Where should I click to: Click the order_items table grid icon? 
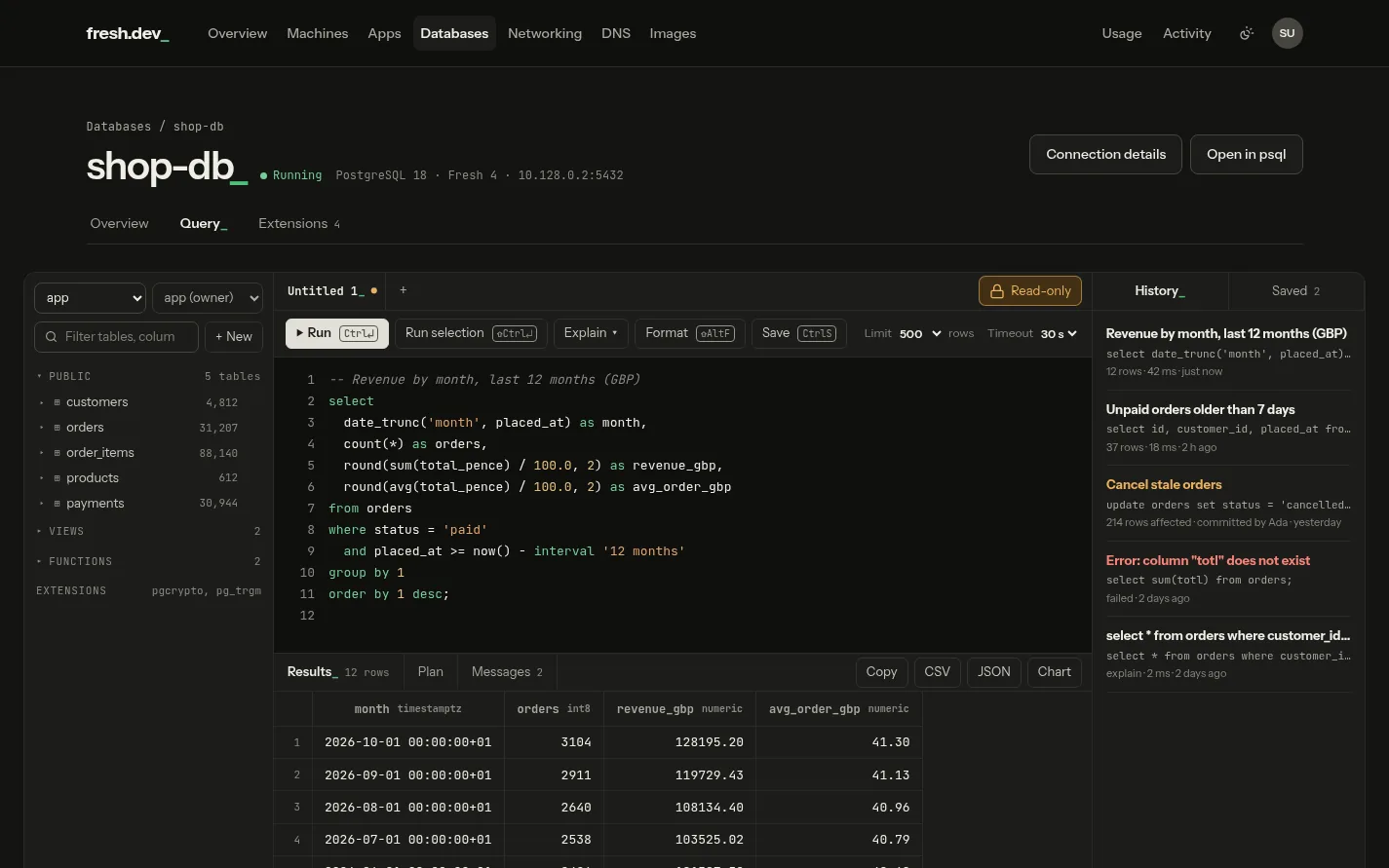(57, 453)
